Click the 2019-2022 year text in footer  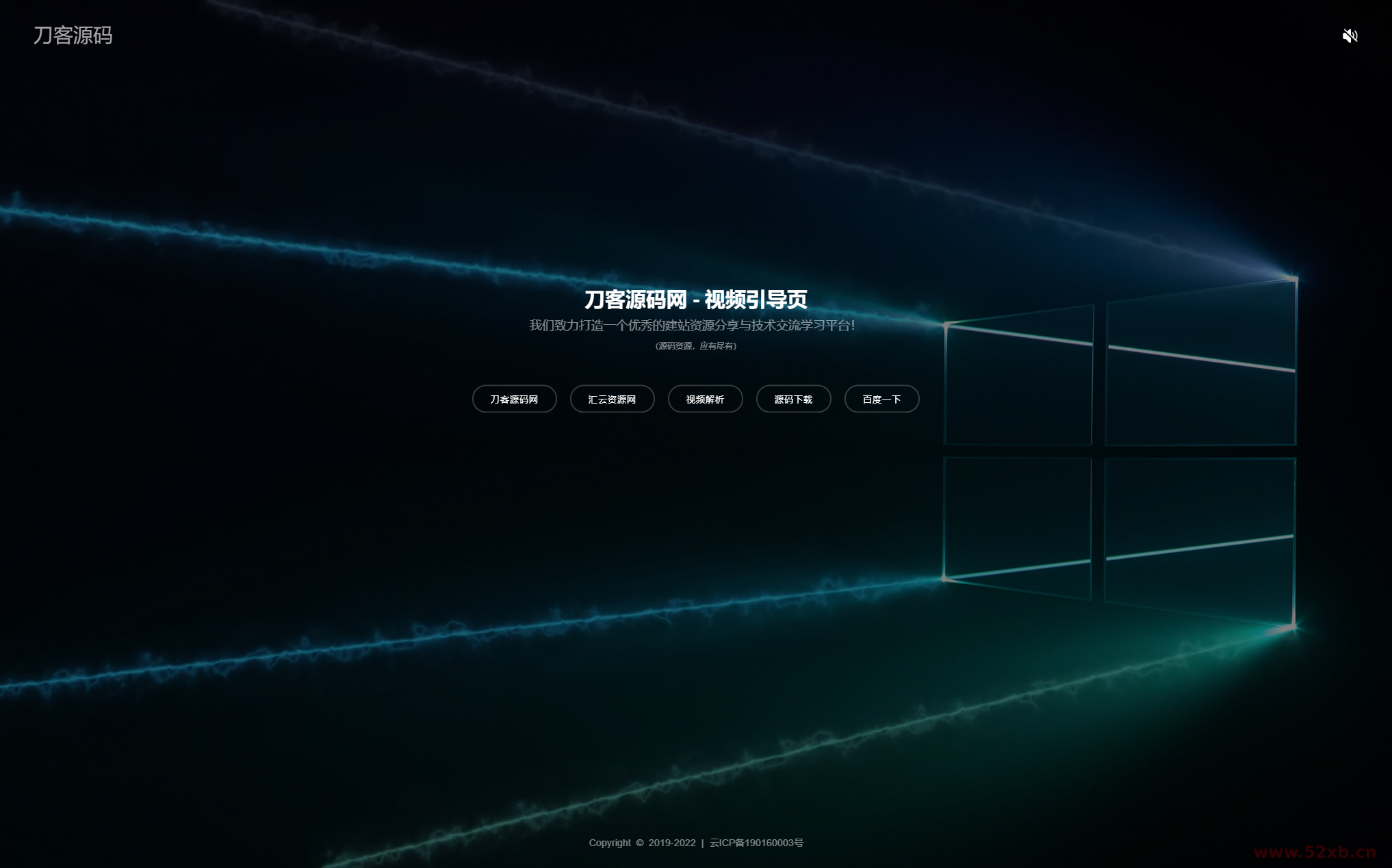(x=671, y=843)
